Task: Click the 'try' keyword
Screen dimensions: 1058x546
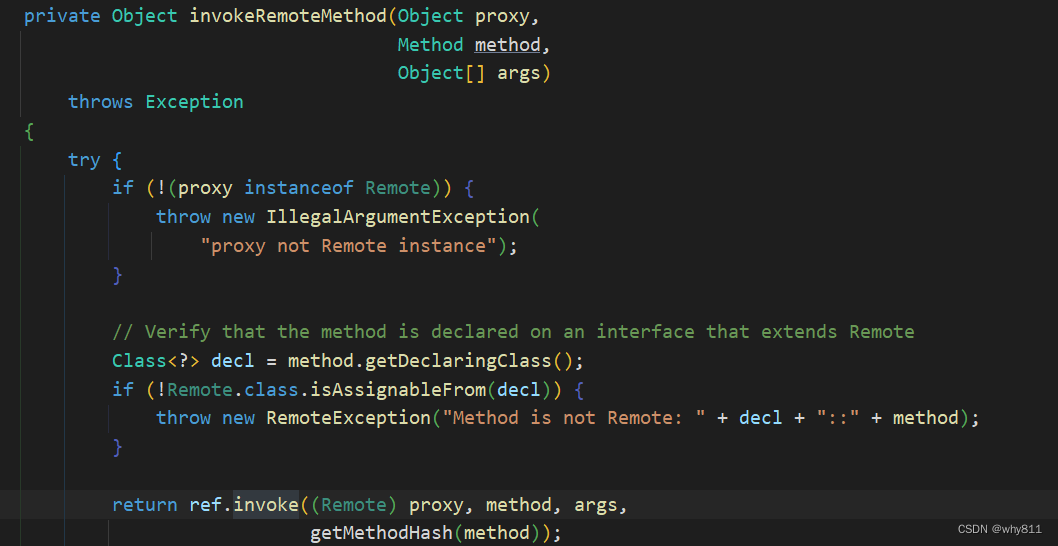Action: point(84,160)
